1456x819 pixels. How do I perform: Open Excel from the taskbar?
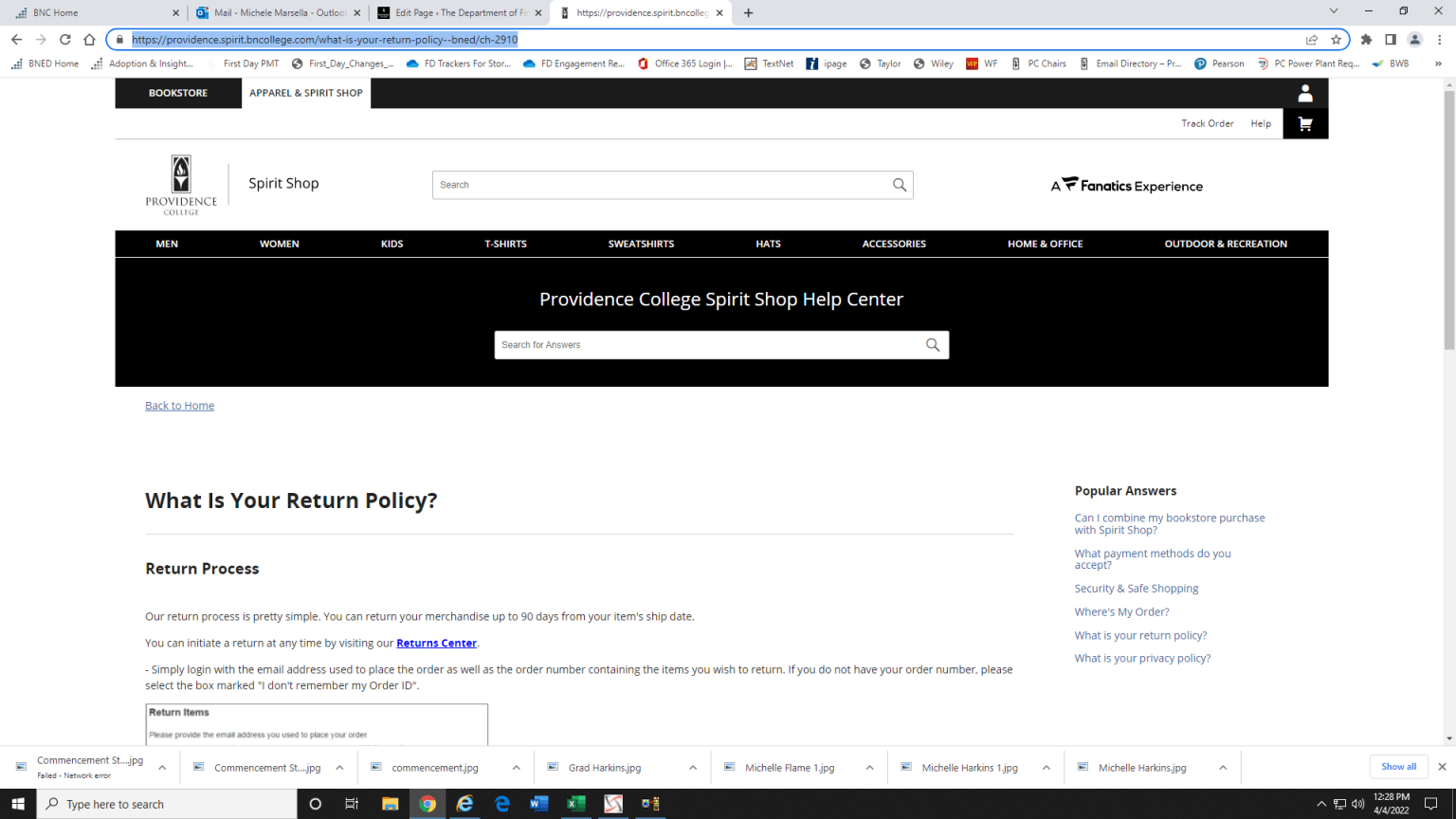pos(575,804)
